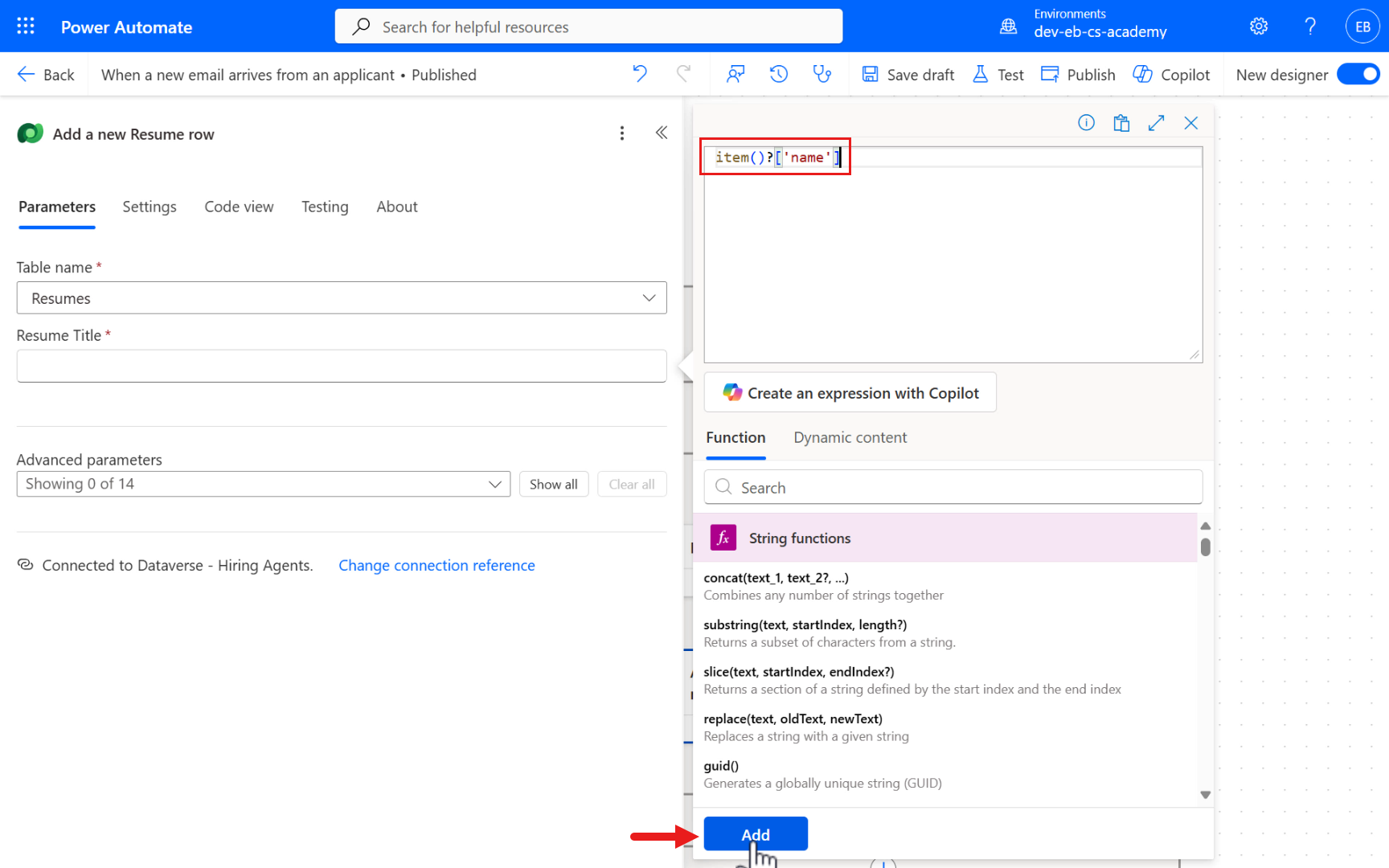Expand the expression editor to fullscreen
The image size is (1389, 868).
point(1156,122)
